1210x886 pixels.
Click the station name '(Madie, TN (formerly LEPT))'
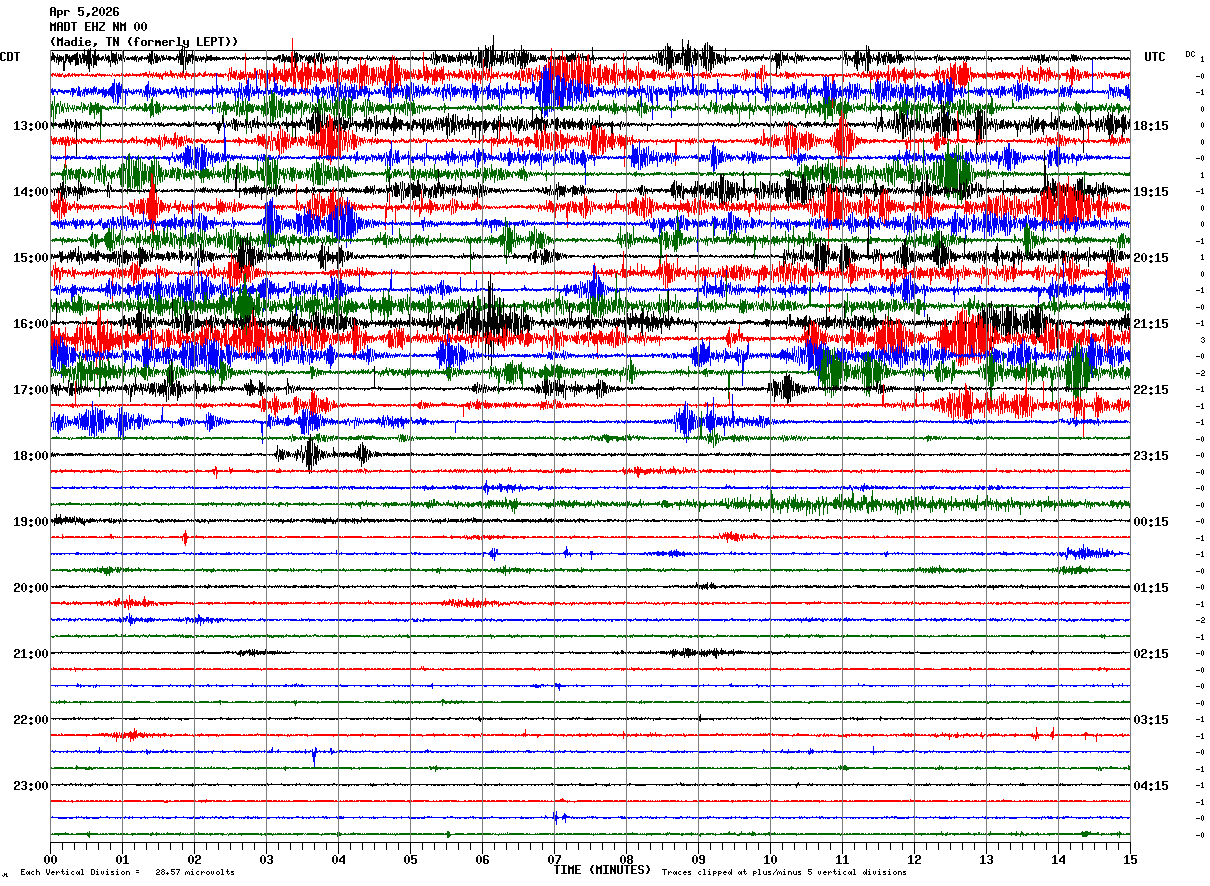[x=144, y=42]
